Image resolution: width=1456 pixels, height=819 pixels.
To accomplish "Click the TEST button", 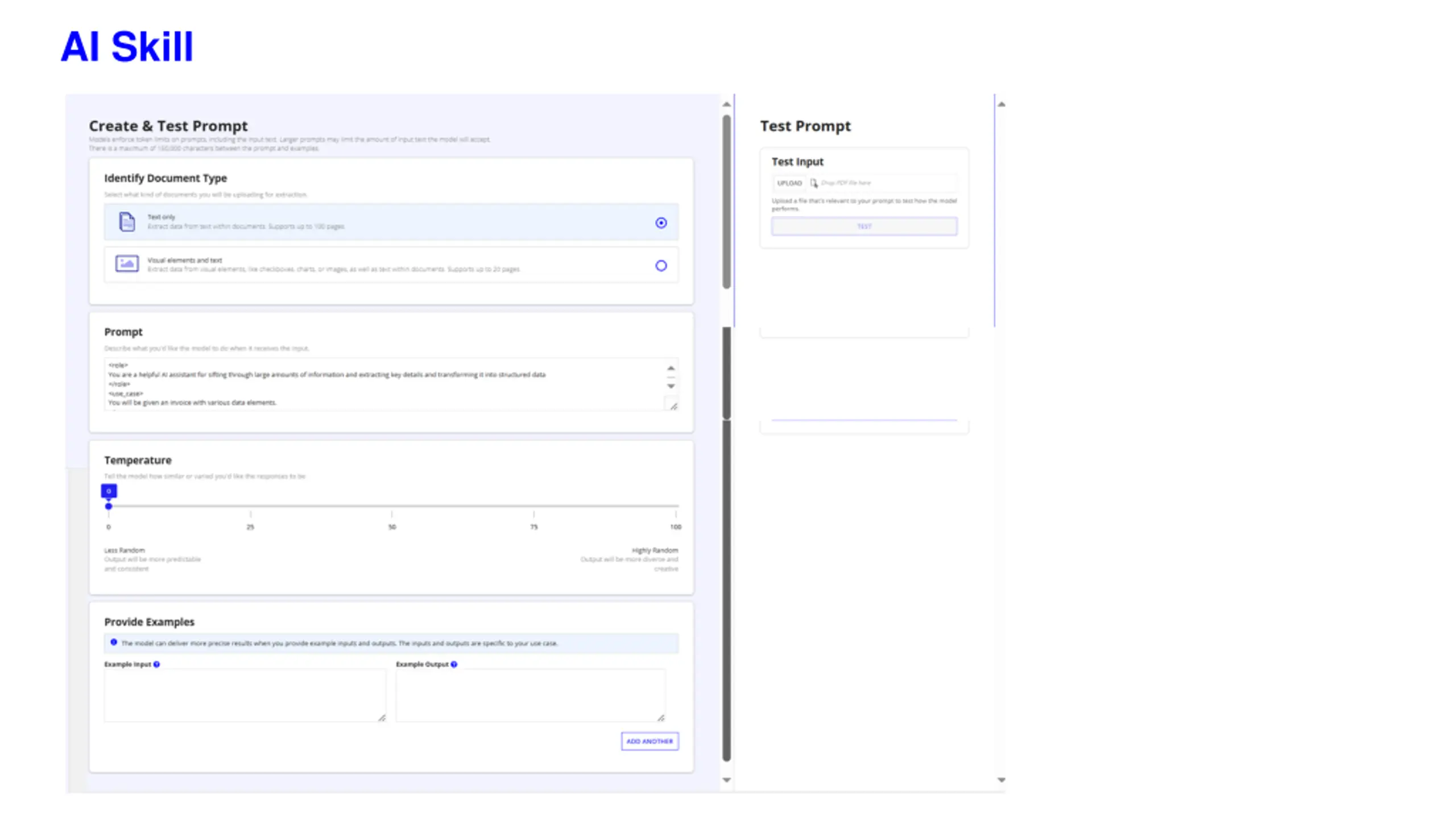I will (864, 226).
